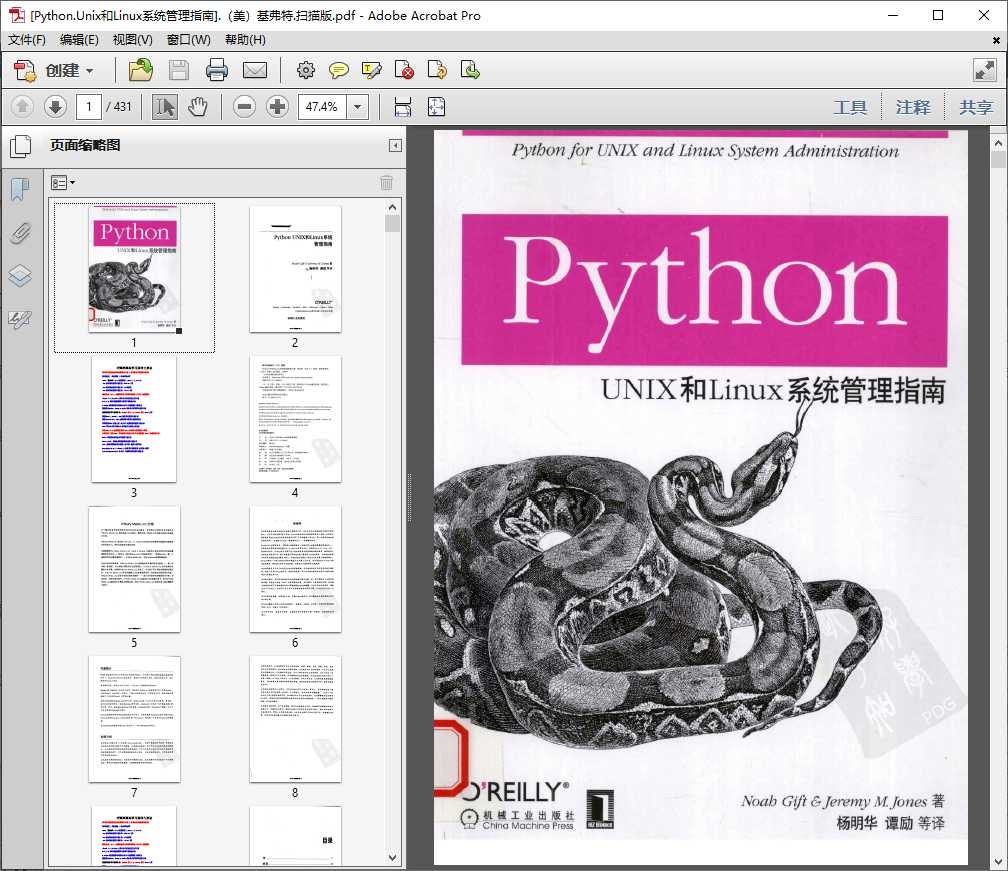Open a file with the folder icon
The image size is (1008, 871).
click(x=140, y=70)
